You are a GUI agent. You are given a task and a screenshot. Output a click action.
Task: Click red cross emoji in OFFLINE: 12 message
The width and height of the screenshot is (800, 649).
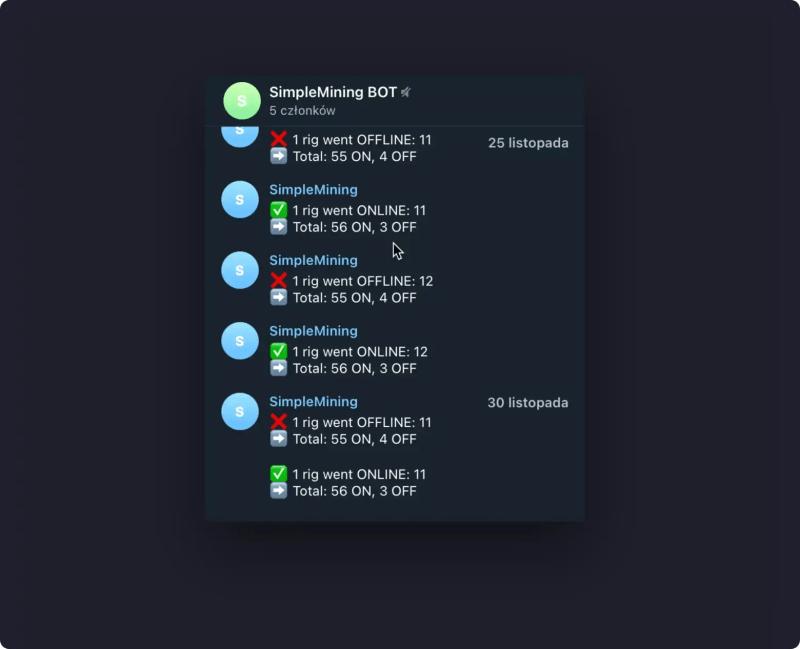279,281
